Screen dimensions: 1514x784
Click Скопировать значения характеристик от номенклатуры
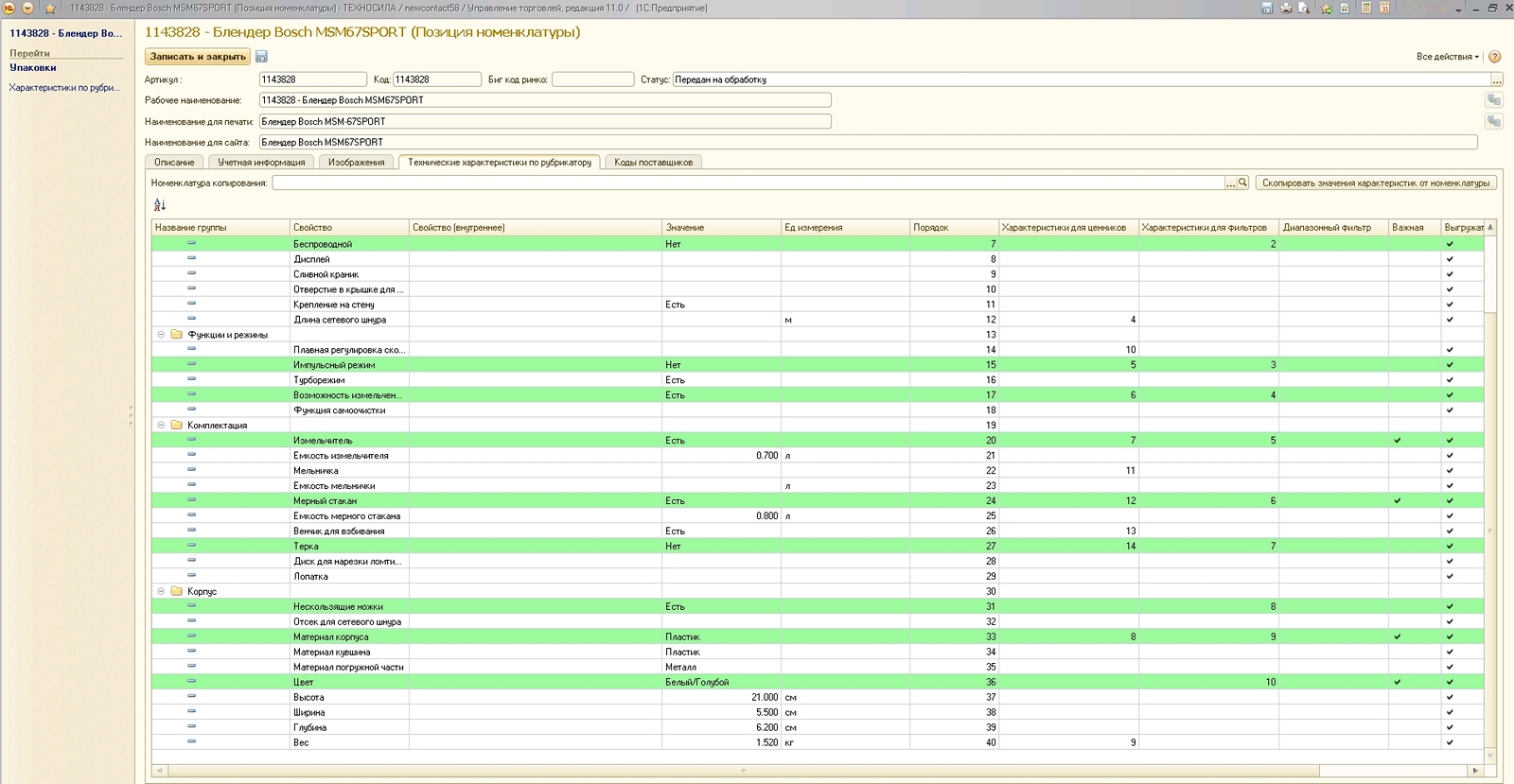tap(1376, 183)
